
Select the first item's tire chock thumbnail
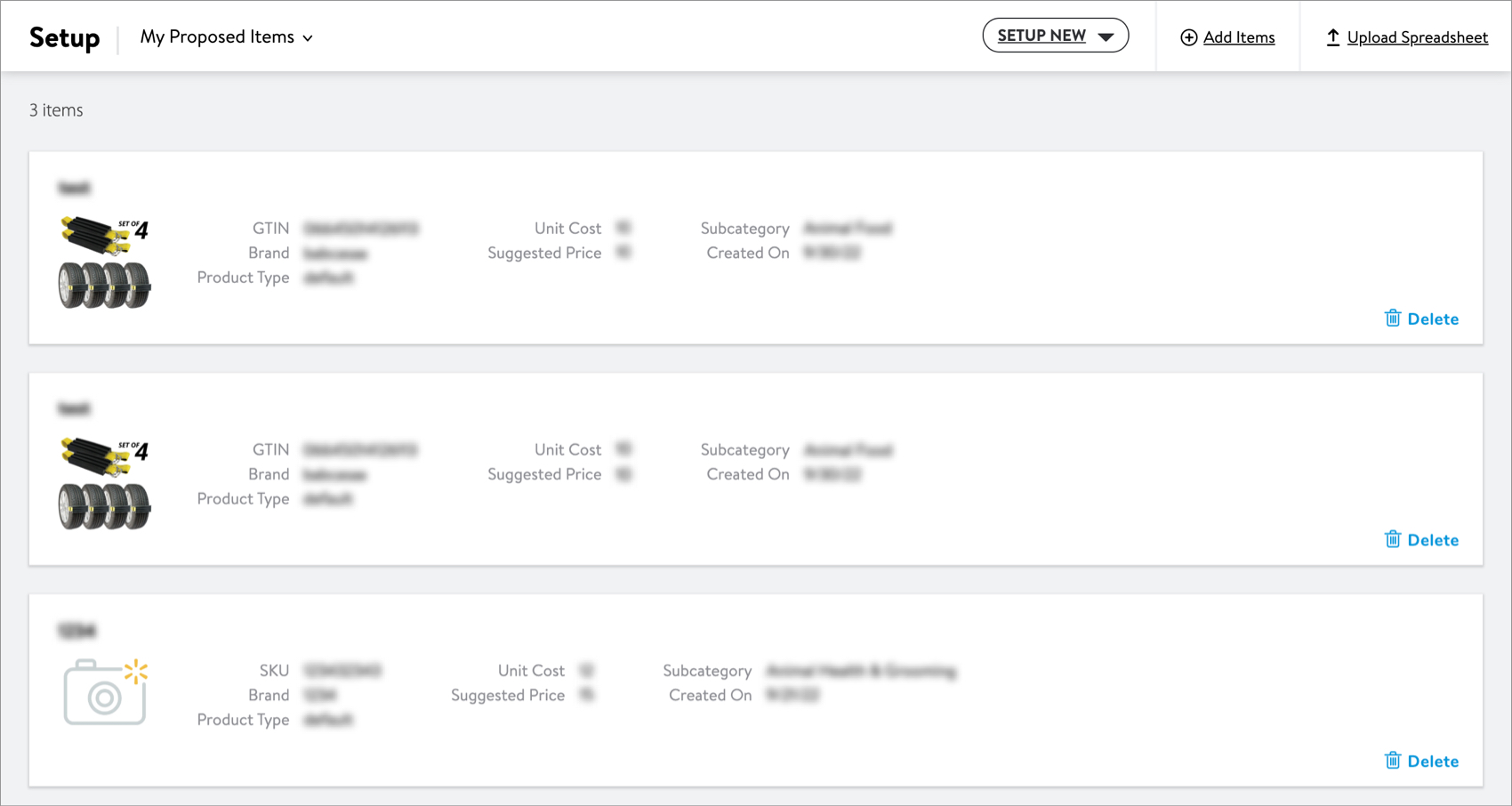click(x=105, y=262)
